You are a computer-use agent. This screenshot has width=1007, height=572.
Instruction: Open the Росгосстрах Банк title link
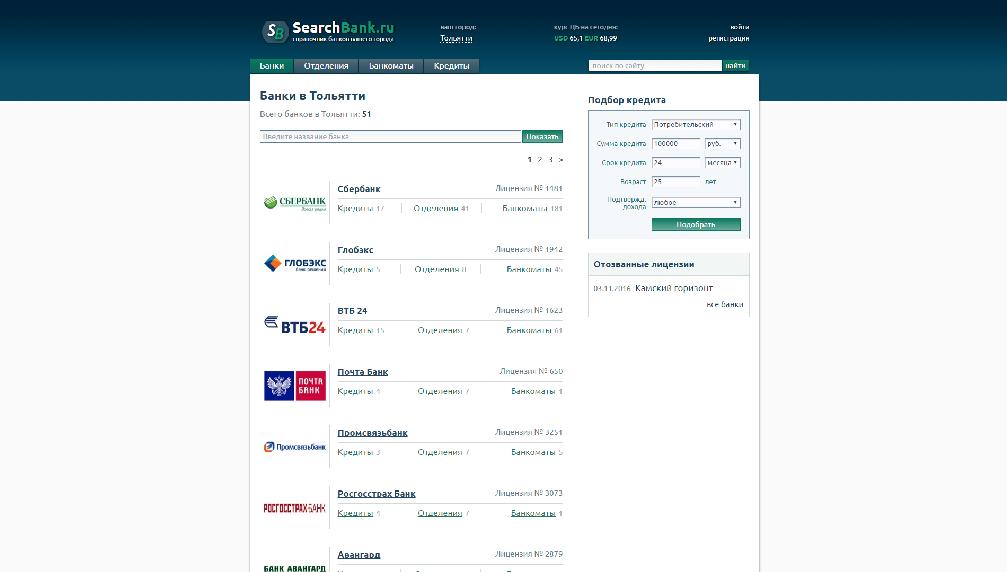coord(376,494)
